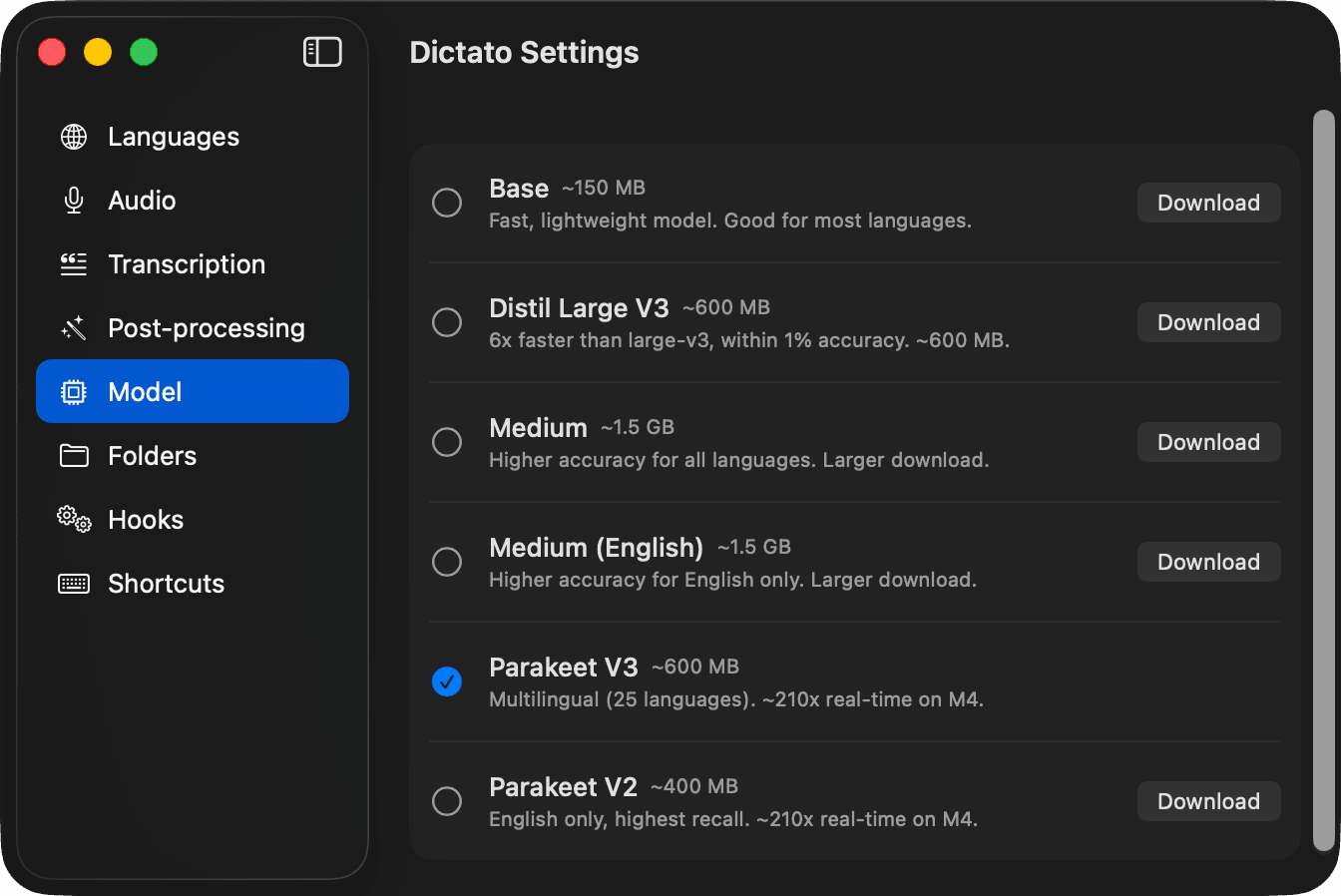Open Shortcuts via keyboard icon
The image size is (1341, 896).
pyautogui.click(x=73, y=583)
